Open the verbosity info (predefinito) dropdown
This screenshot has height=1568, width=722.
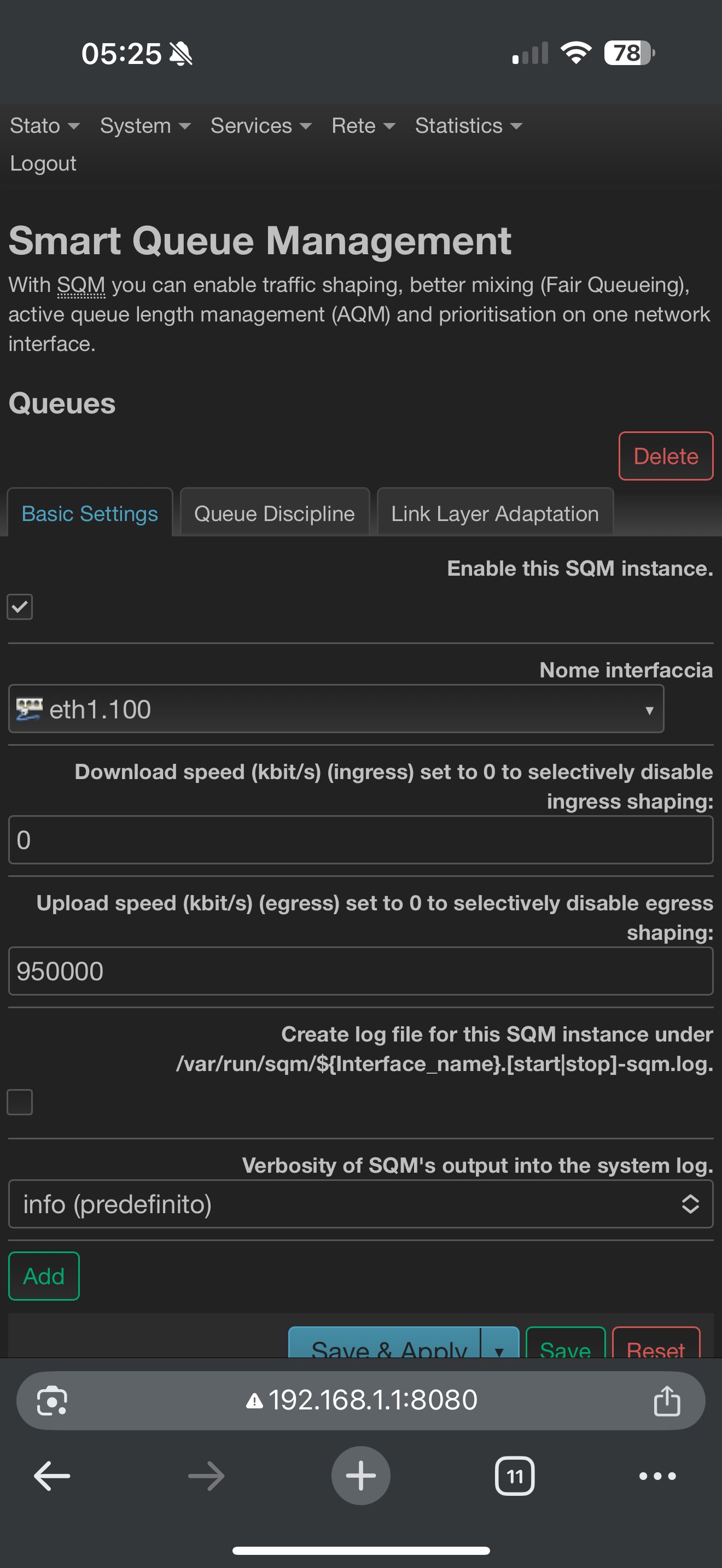(360, 1204)
